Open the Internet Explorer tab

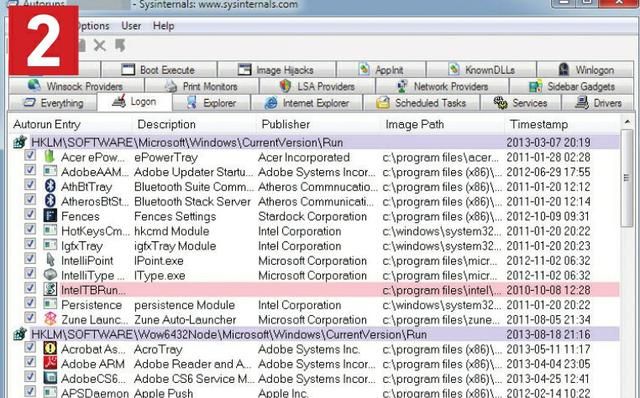tap(307, 102)
